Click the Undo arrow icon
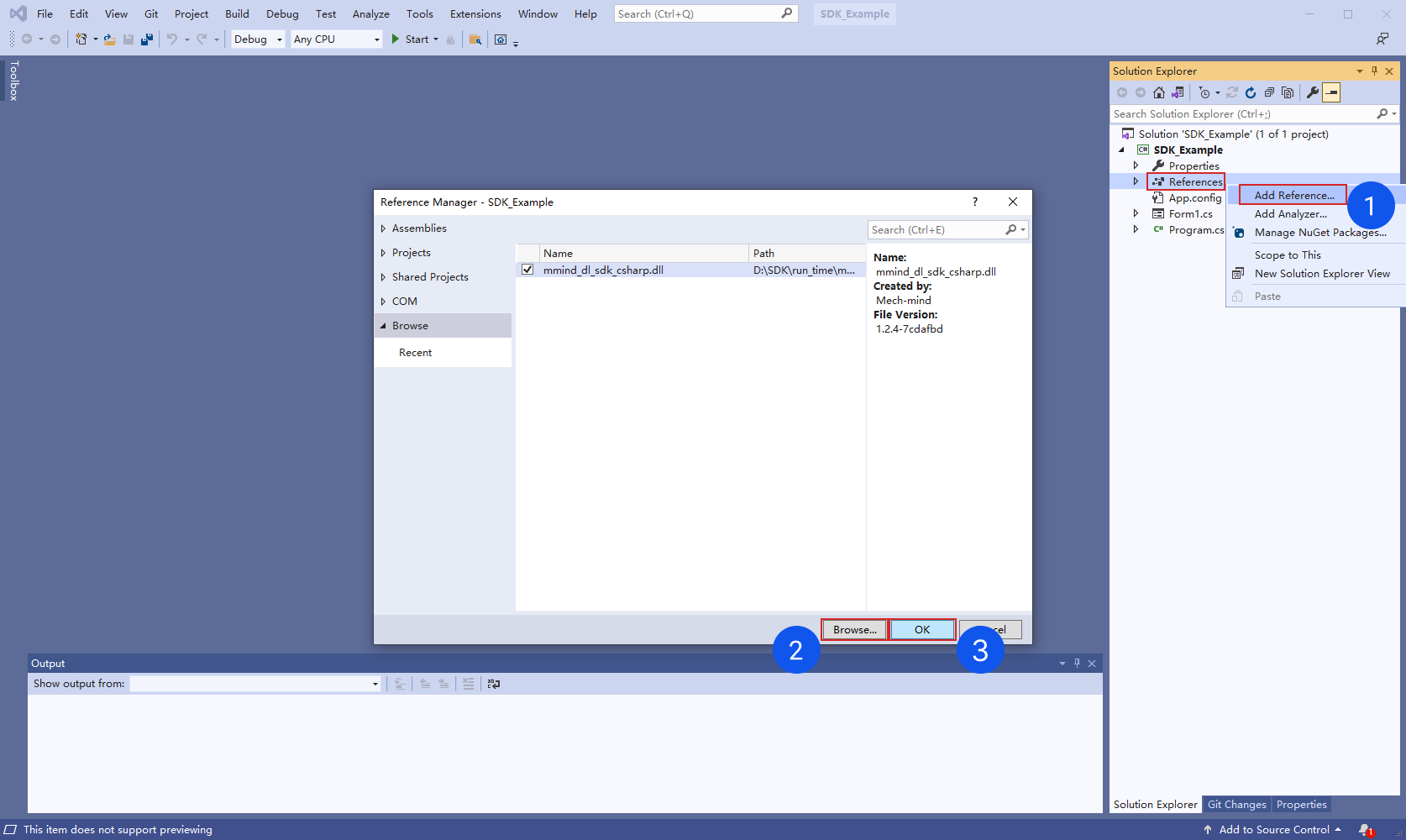This screenshot has width=1406, height=840. point(172,39)
